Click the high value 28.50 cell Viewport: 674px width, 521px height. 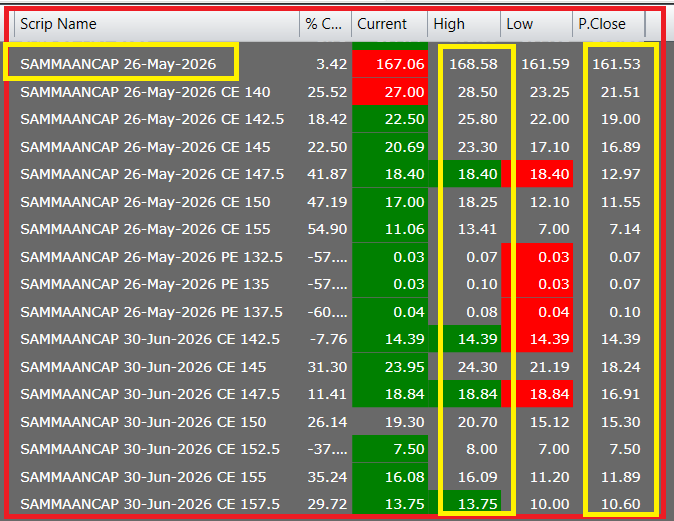point(465,92)
